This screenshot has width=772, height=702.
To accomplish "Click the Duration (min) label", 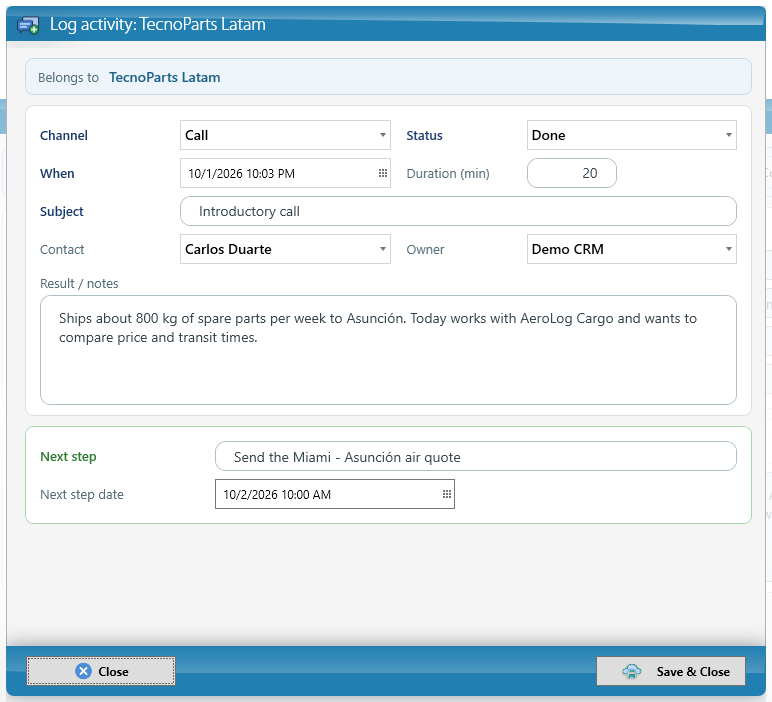I will pyautogui.click(x=448, y=174).
